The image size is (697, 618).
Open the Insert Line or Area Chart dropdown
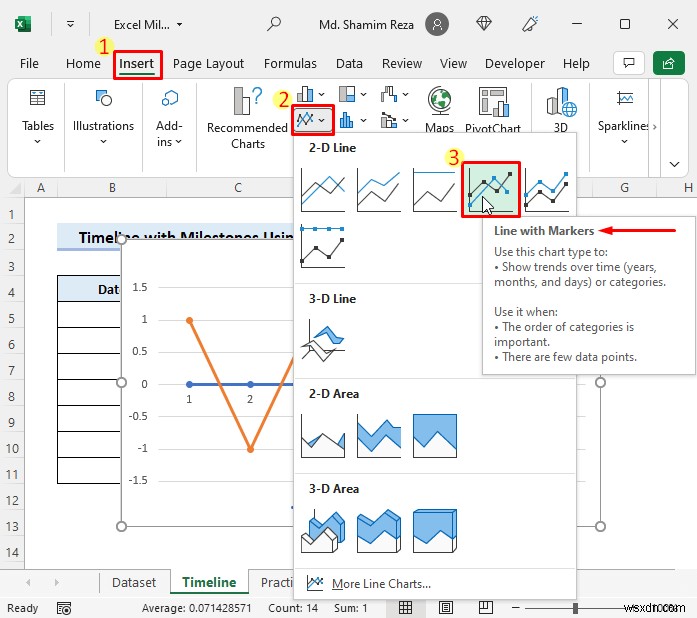pos(312,120)
